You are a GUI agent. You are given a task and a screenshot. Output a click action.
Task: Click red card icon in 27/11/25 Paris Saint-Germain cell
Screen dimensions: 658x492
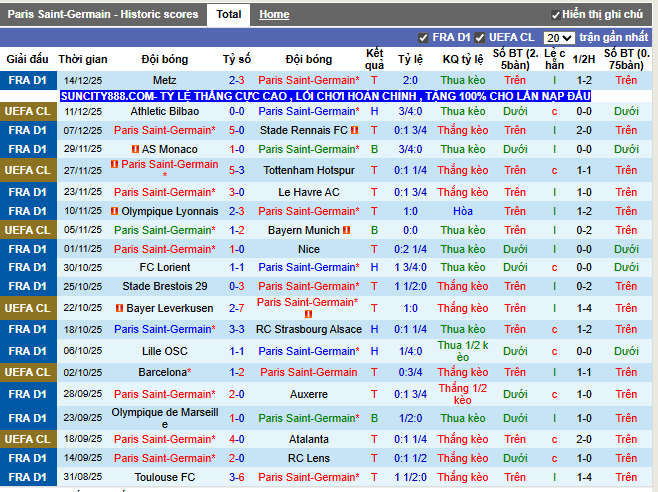click(114, 164)
